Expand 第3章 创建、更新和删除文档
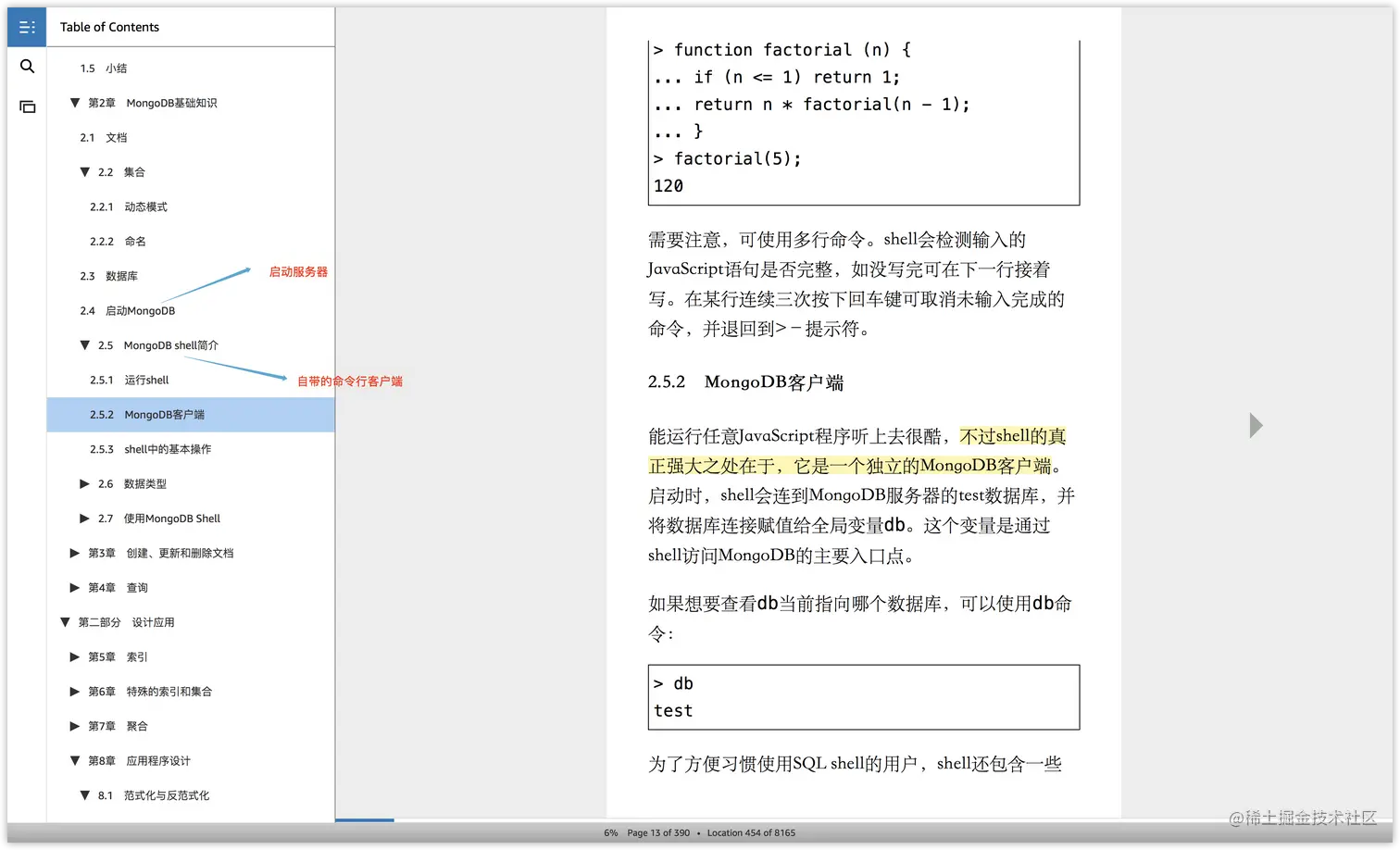 tap(75, 553)
